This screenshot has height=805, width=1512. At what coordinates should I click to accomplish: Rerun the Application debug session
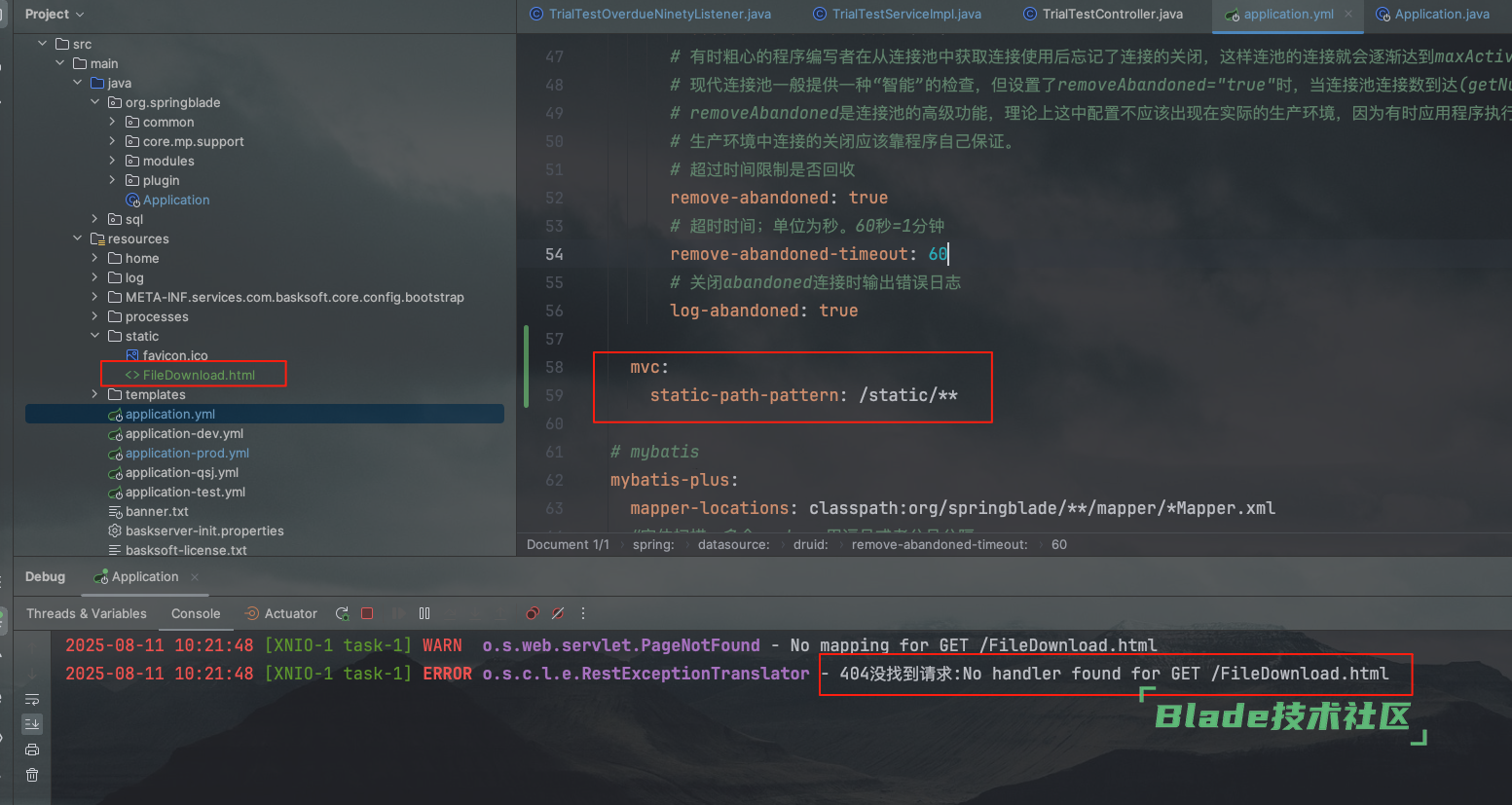click(x=342, y=613)
